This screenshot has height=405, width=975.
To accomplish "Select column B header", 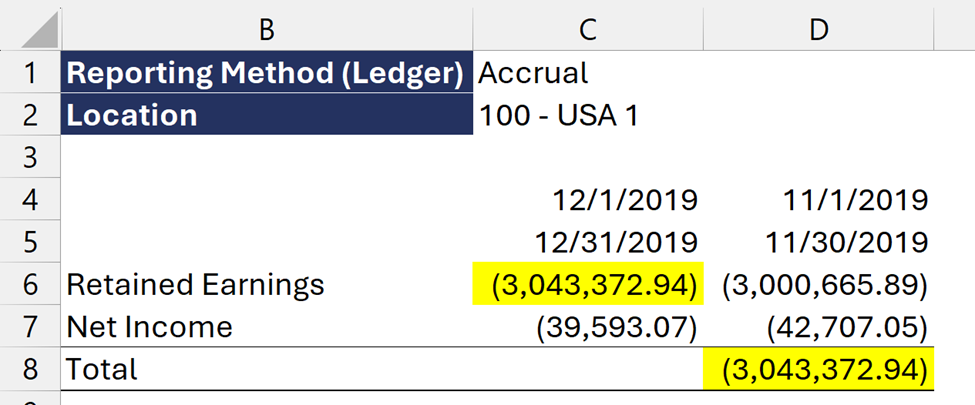I will click(x=267, y=29).
